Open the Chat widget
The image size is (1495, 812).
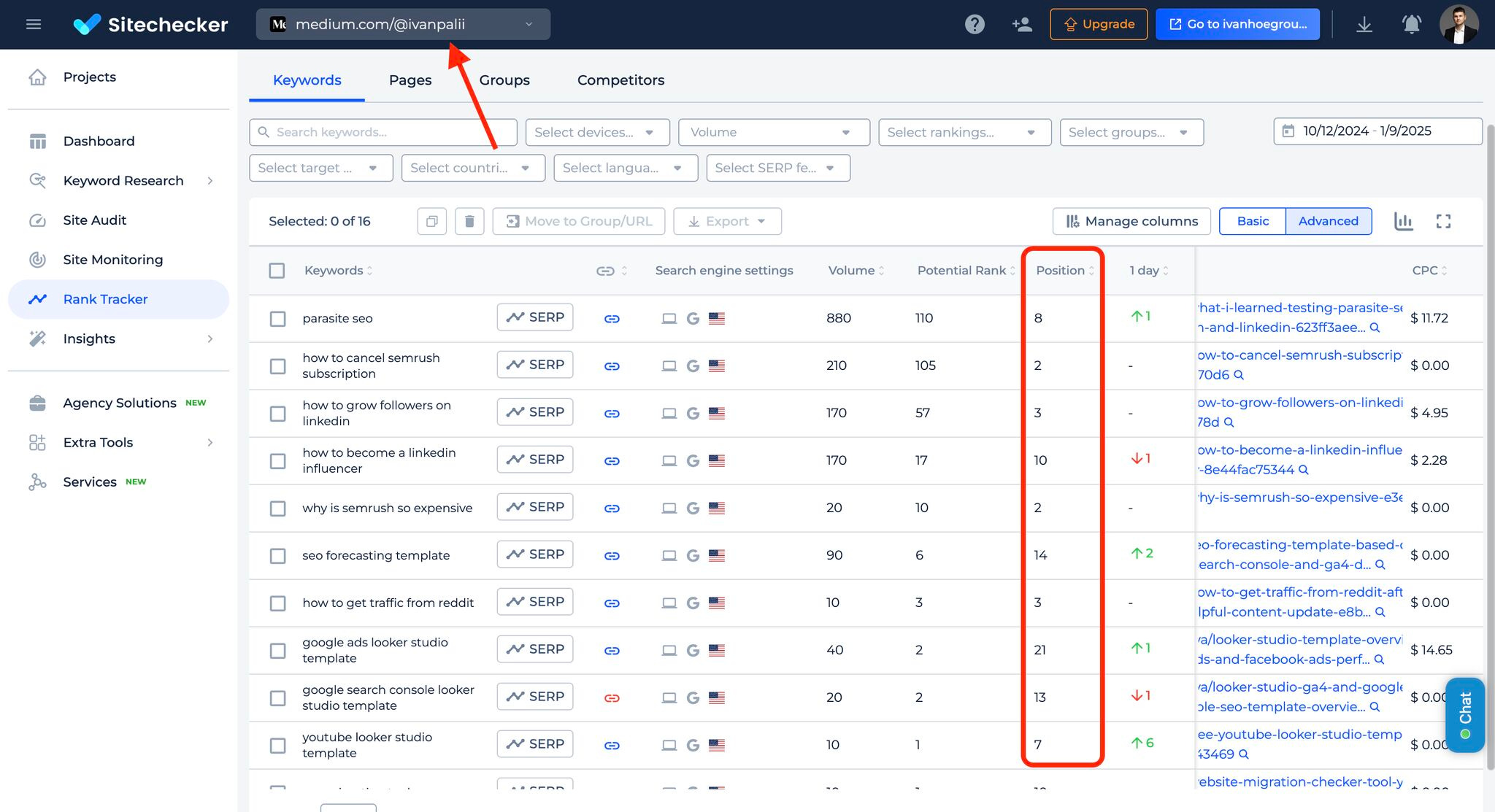[1465, 715]
